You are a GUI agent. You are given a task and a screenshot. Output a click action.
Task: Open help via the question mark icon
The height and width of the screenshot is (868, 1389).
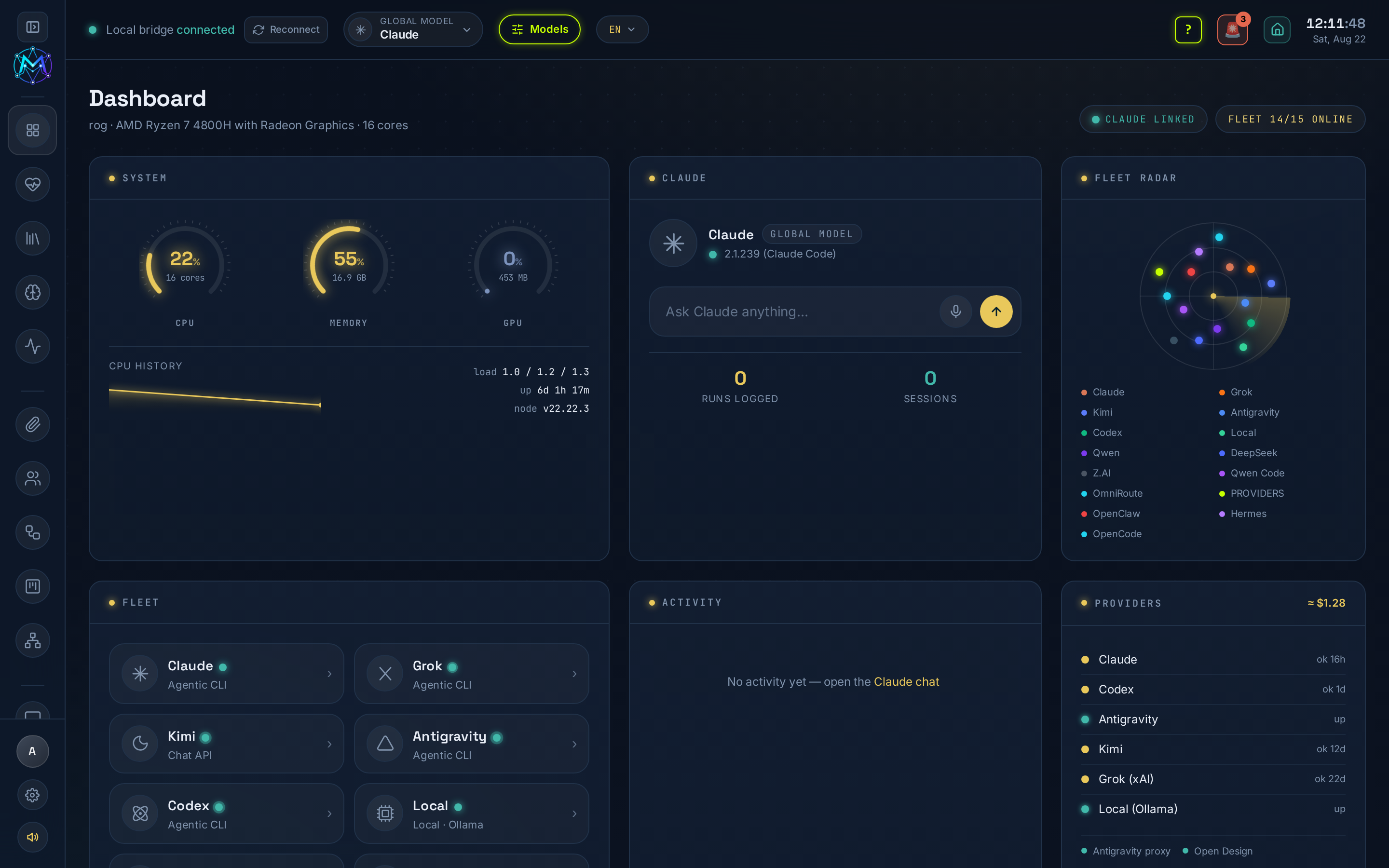(1188, 29)
